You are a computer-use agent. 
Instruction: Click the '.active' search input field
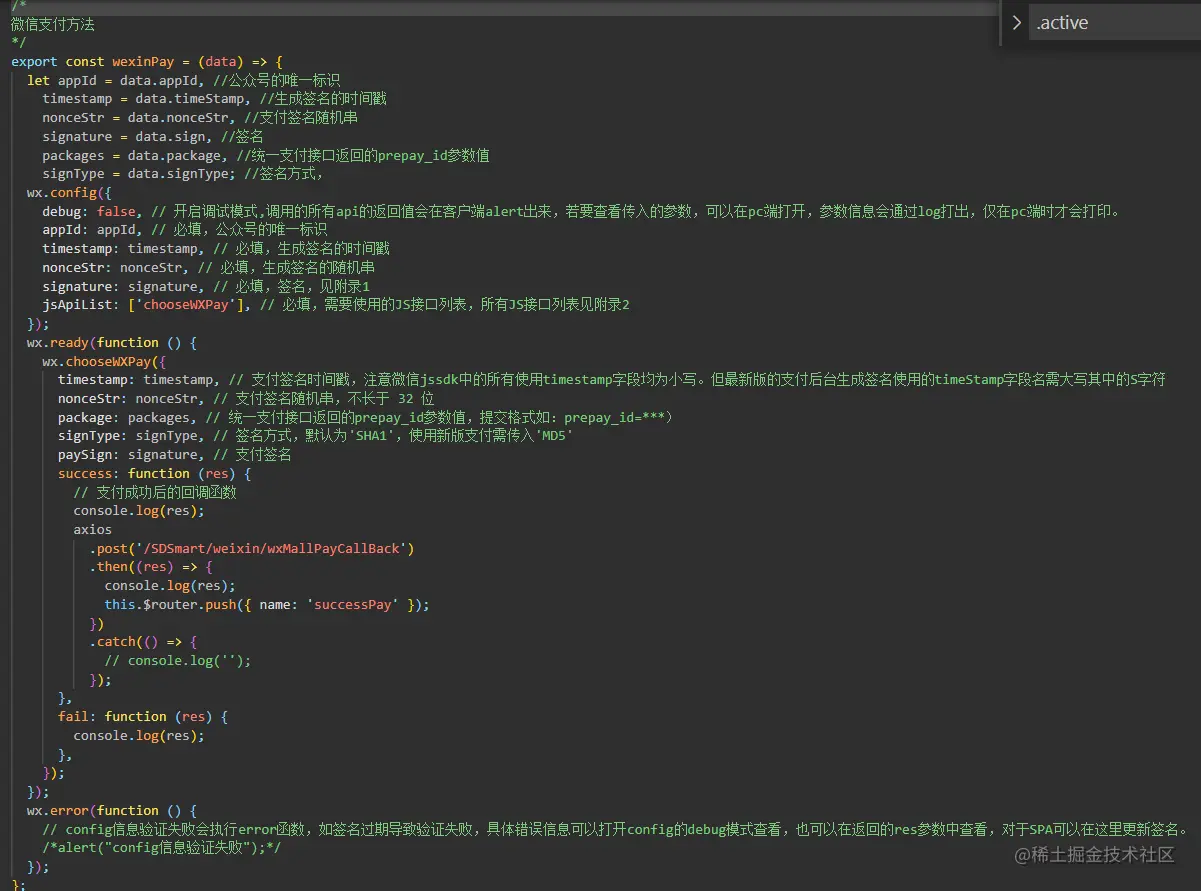pos(1115,23)
